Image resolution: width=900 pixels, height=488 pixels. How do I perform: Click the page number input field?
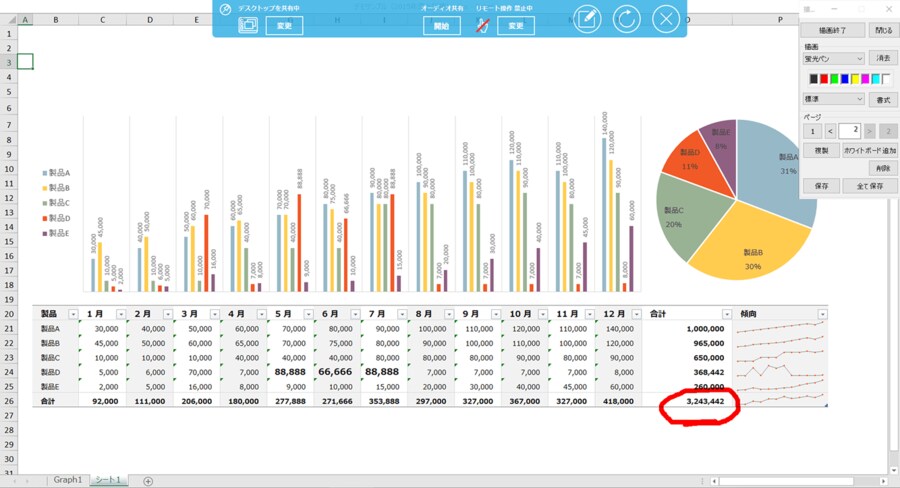coord(850,131)
